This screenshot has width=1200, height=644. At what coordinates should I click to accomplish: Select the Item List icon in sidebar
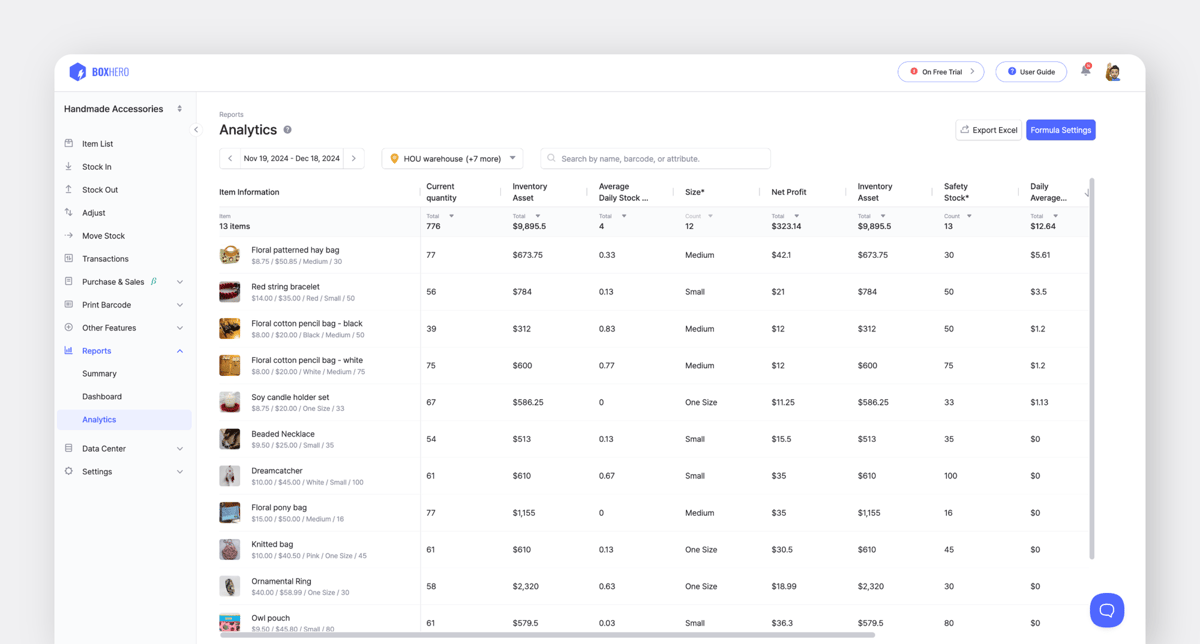tap(70, 143)
